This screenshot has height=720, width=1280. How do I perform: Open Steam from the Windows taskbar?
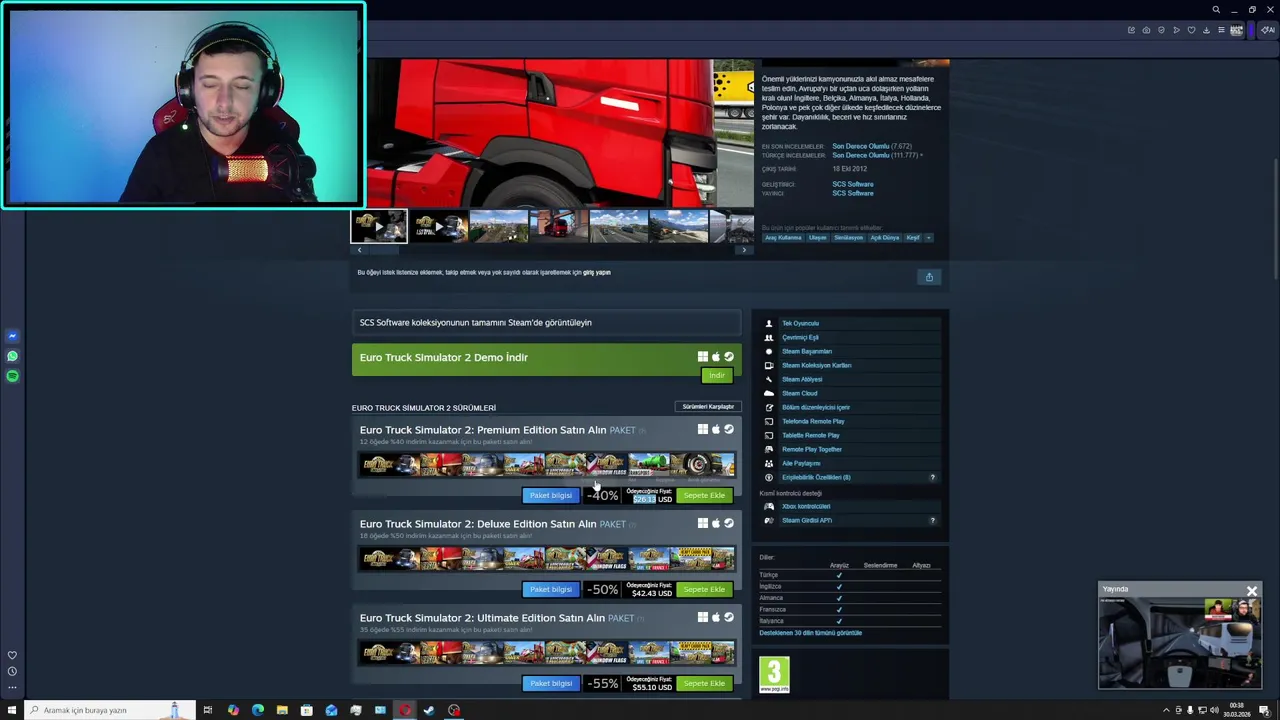[x=429, y=710]
